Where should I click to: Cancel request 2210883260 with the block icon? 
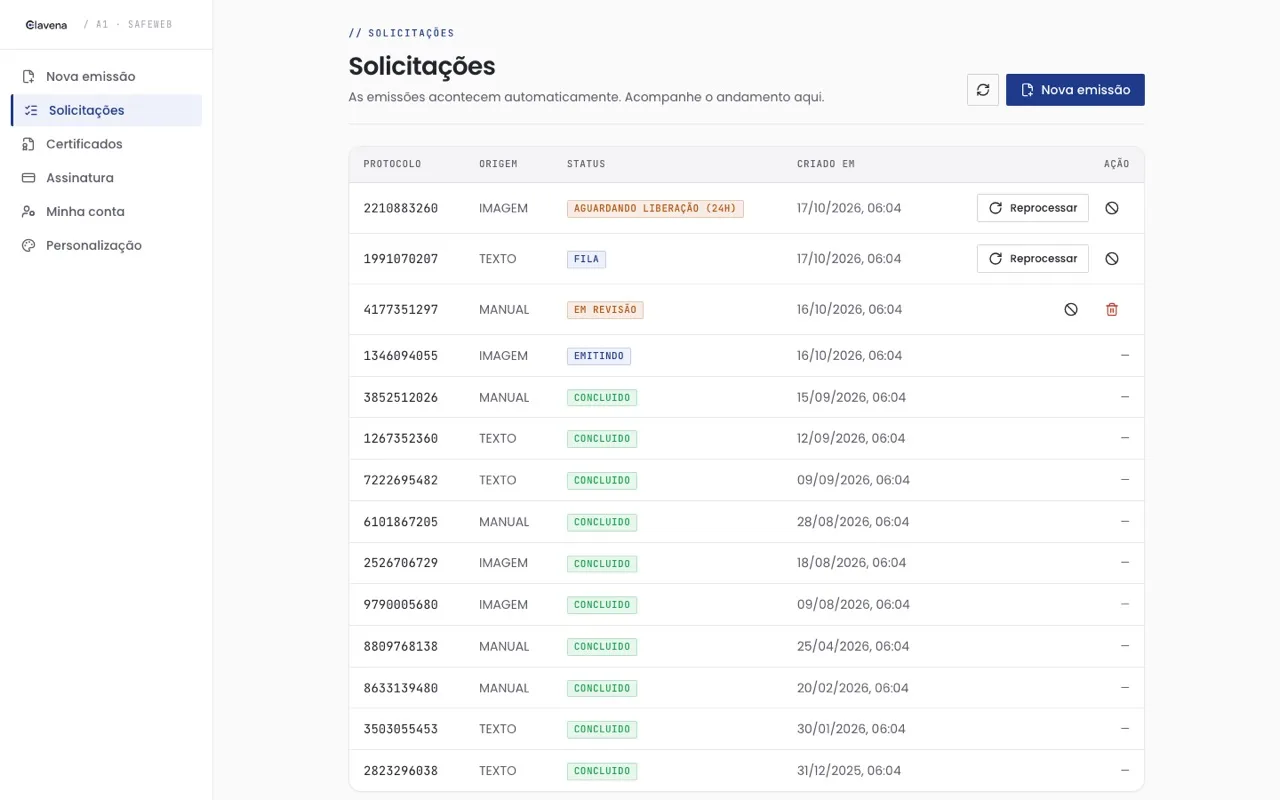[x=1112, y=208]
